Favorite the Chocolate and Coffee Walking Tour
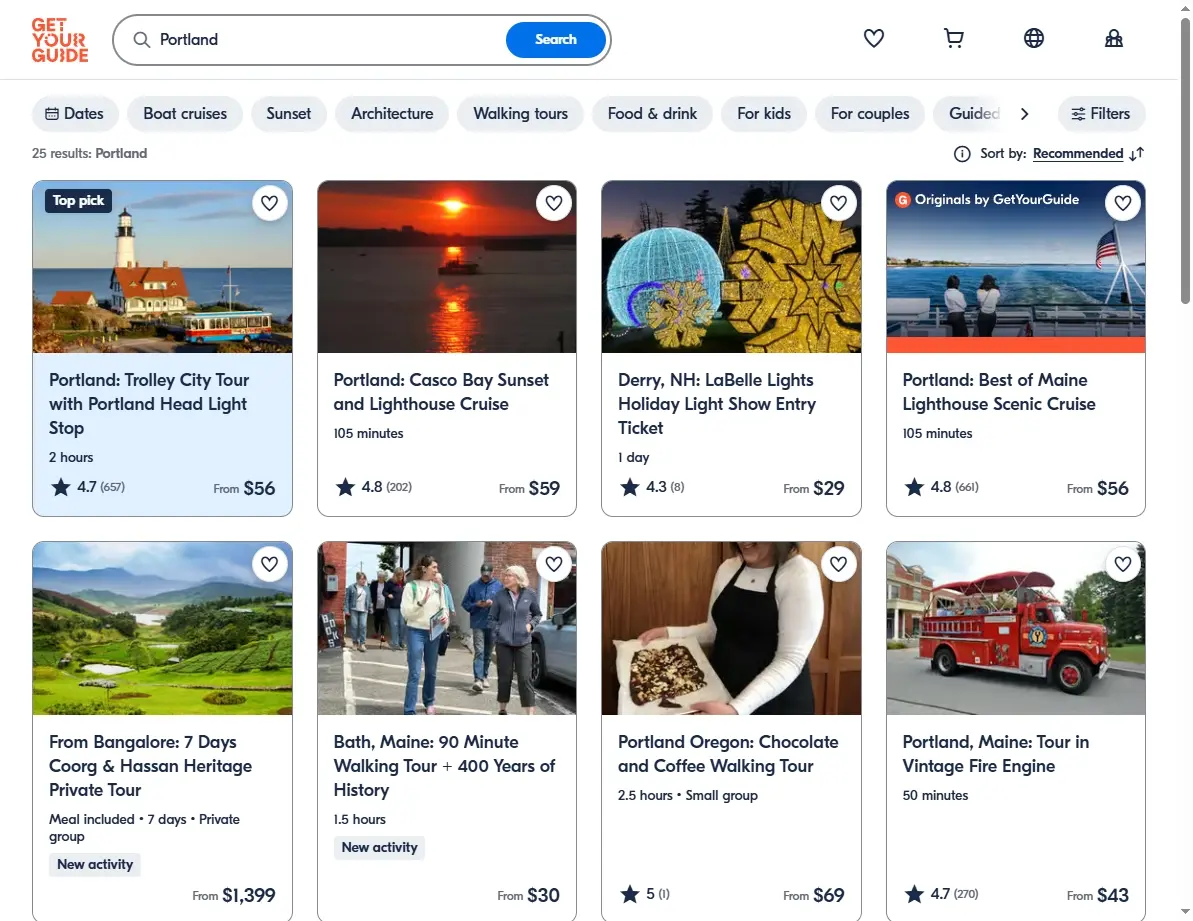Image resolution: width=1193 pixels, height=921 pixels. click(x=838, y=564)
